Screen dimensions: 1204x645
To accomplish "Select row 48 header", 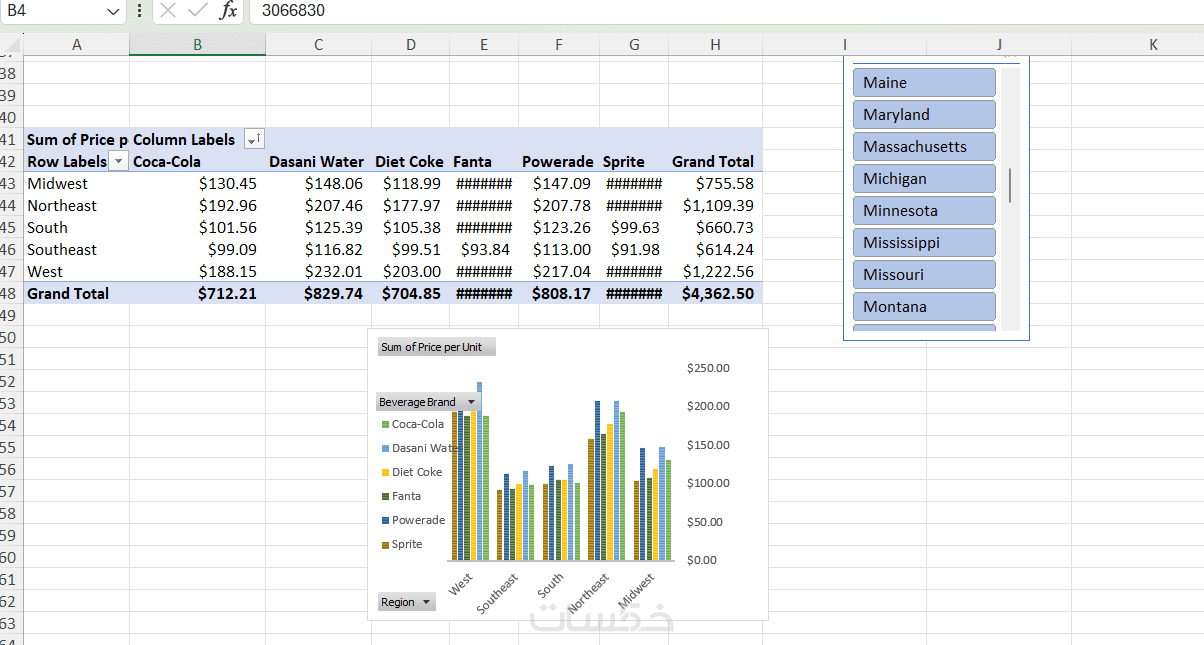I will click(x=10, y=293).
